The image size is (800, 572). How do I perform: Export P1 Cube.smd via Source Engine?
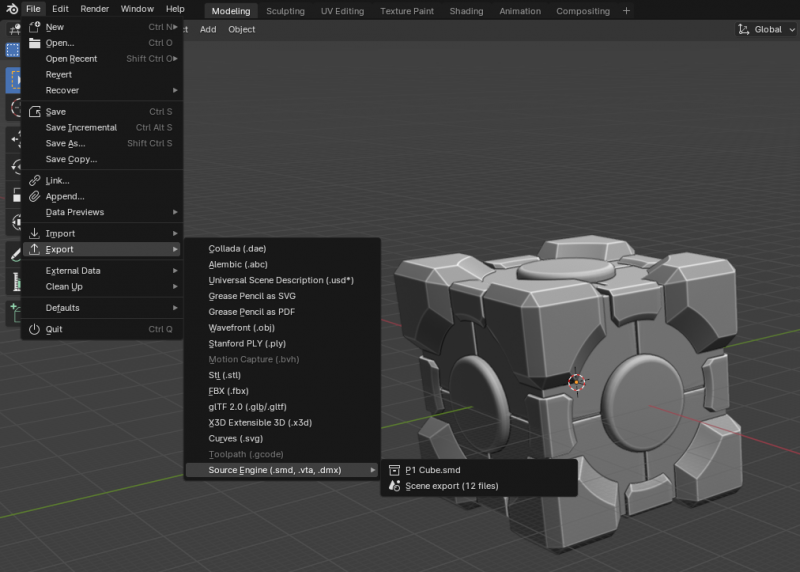click(x=479, y=470)
